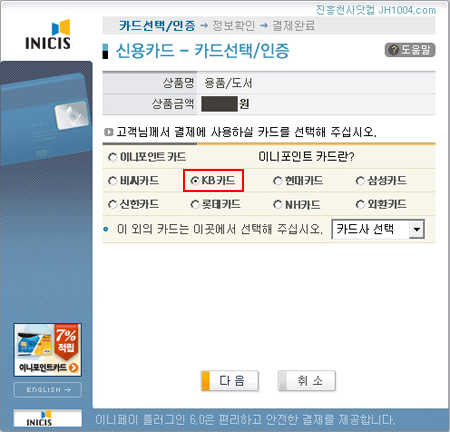
Task: Select the 현대카드 radio option
Action: tap(277, 181)
